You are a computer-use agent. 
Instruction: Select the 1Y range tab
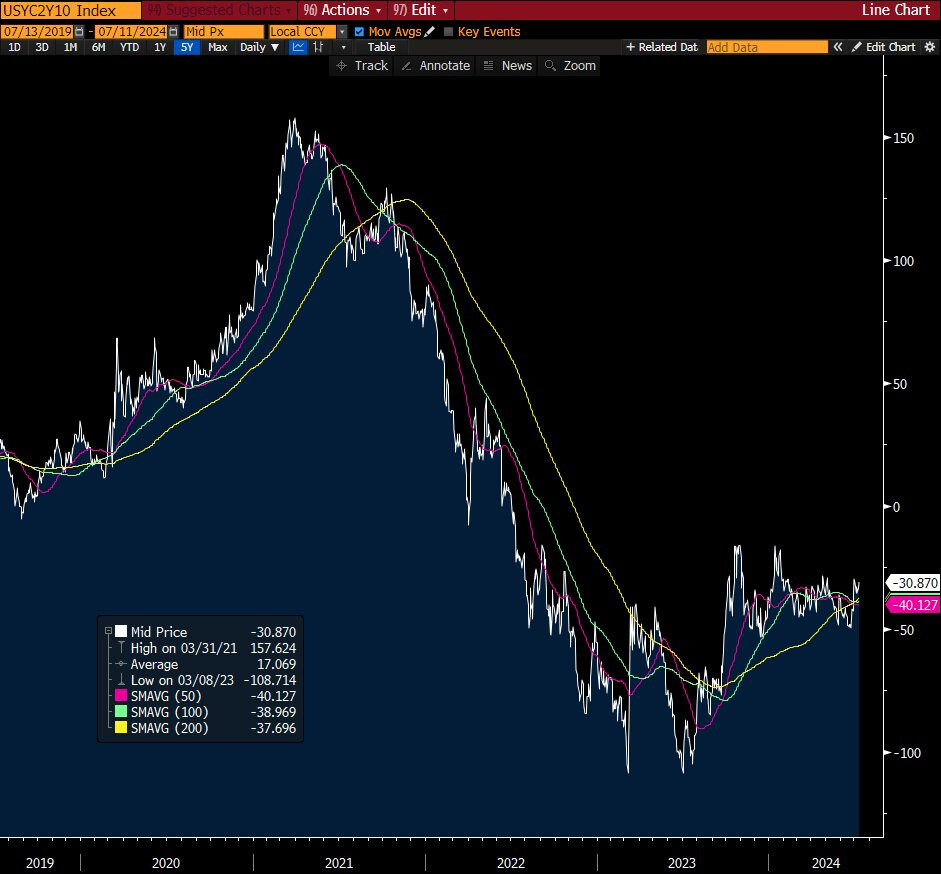pos(160,47)
